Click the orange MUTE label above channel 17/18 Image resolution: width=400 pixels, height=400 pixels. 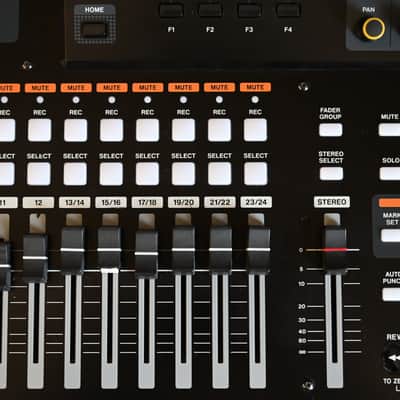coord(148,88)
